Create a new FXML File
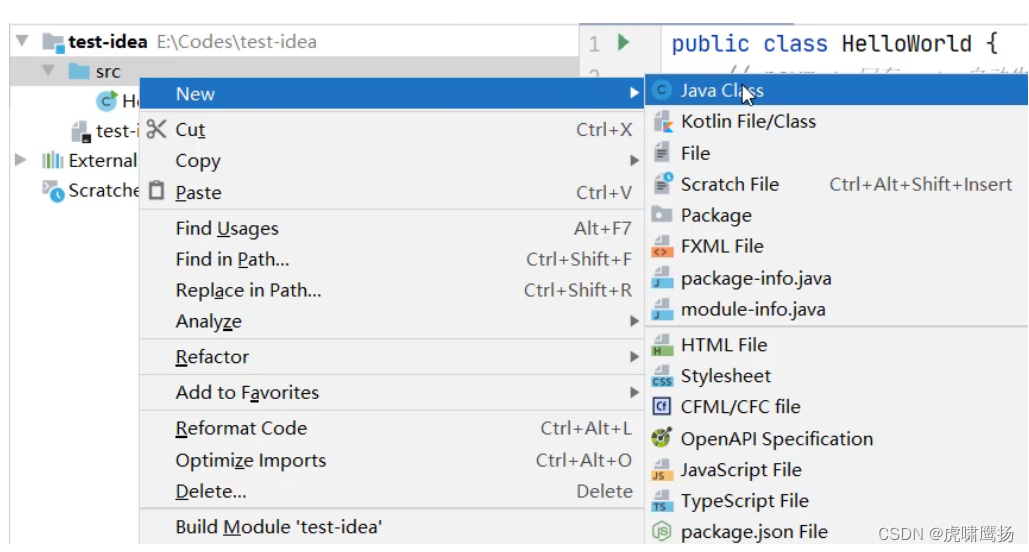The height and width of the screenshot is (552, 1029). 837,246
